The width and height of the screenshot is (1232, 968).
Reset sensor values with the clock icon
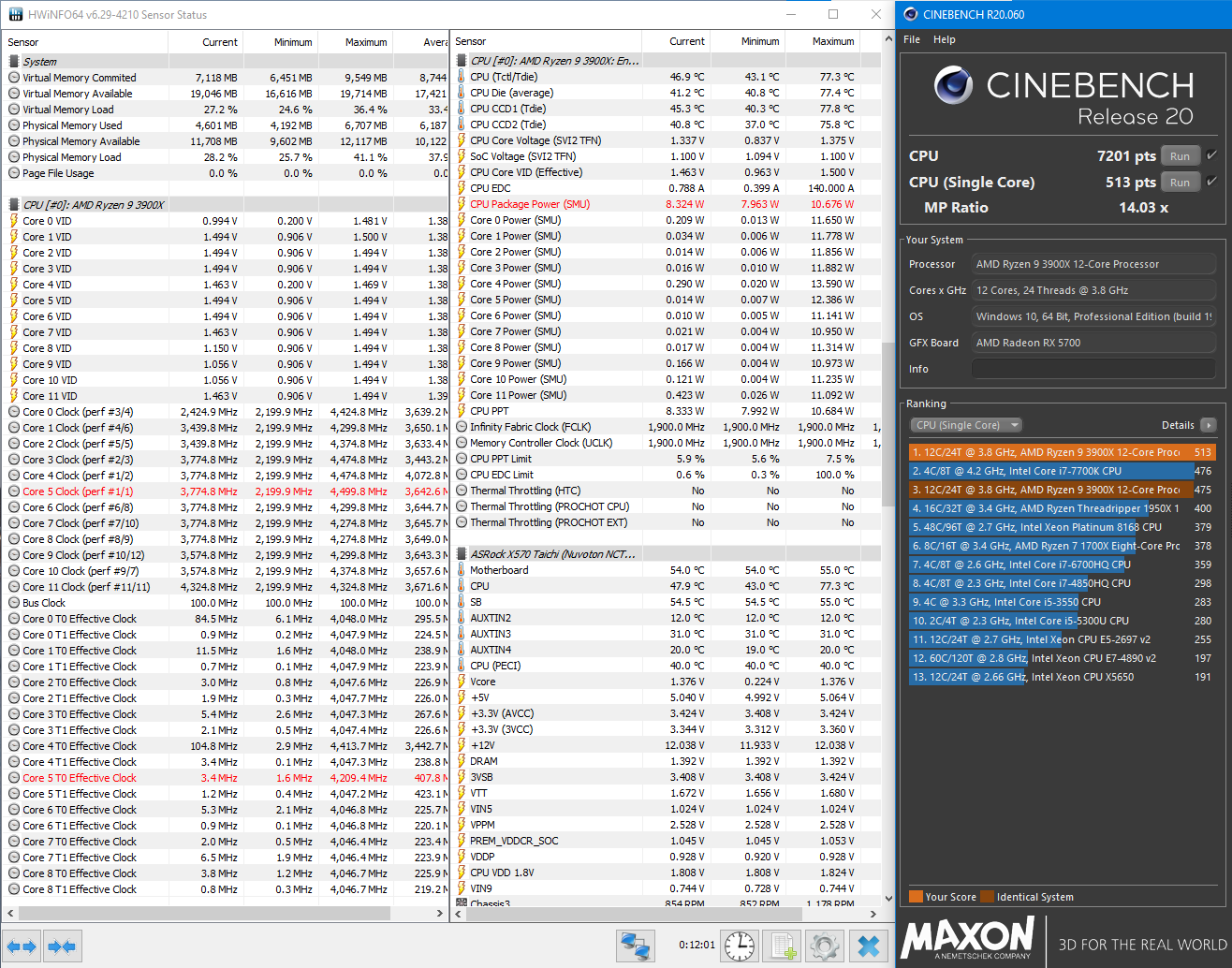point(740,946)
